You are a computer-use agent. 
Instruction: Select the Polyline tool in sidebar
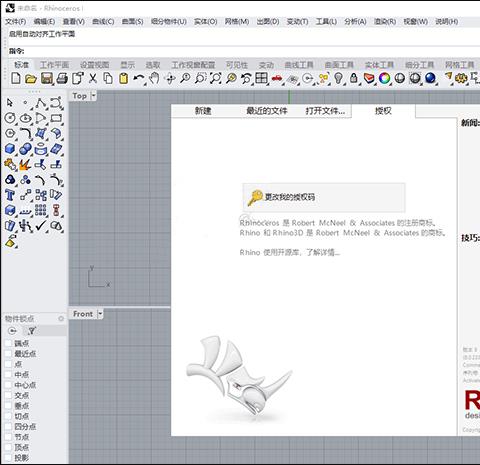coord(41,103)
